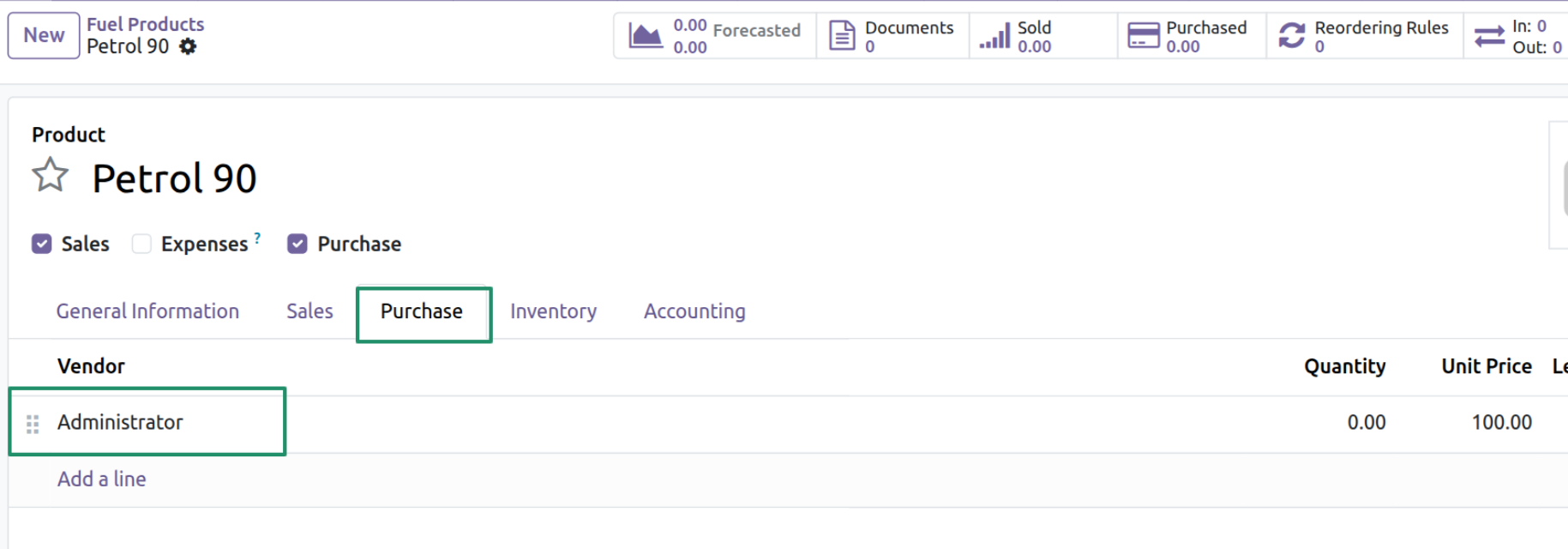Screen dimensions: 1568x549
Task: Open the Reordering Rules stat button
Action: (x=1365, y=36)
